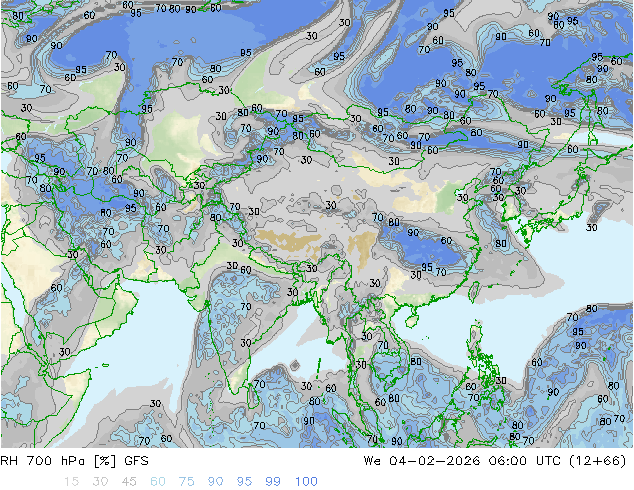Click the legend value 15

tap(71, 482)
